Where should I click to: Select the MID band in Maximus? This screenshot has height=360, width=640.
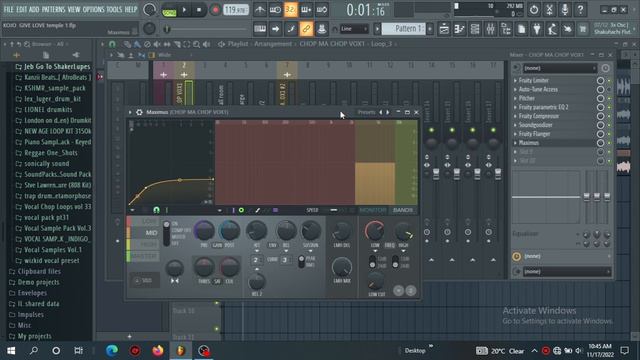(144, 233)
